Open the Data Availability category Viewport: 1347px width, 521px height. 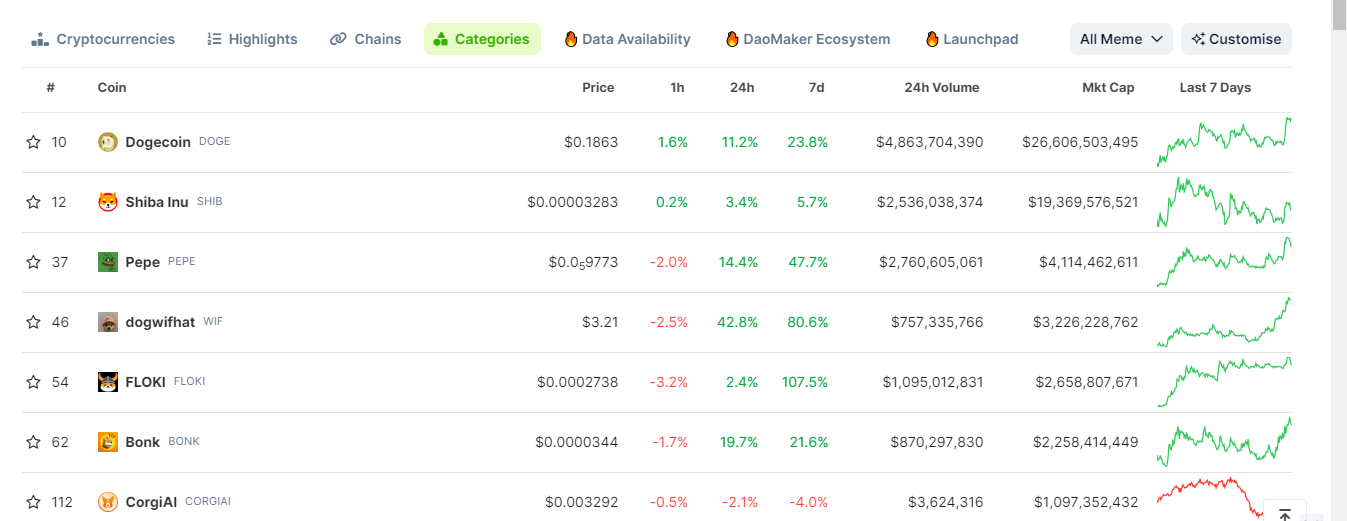coord(627,39)
